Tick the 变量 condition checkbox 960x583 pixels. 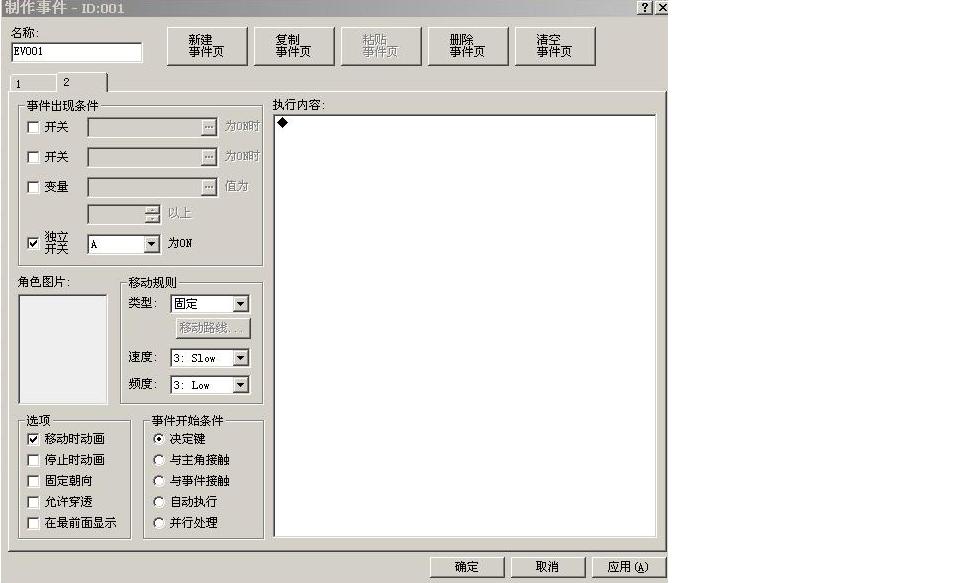click(34, 187)
